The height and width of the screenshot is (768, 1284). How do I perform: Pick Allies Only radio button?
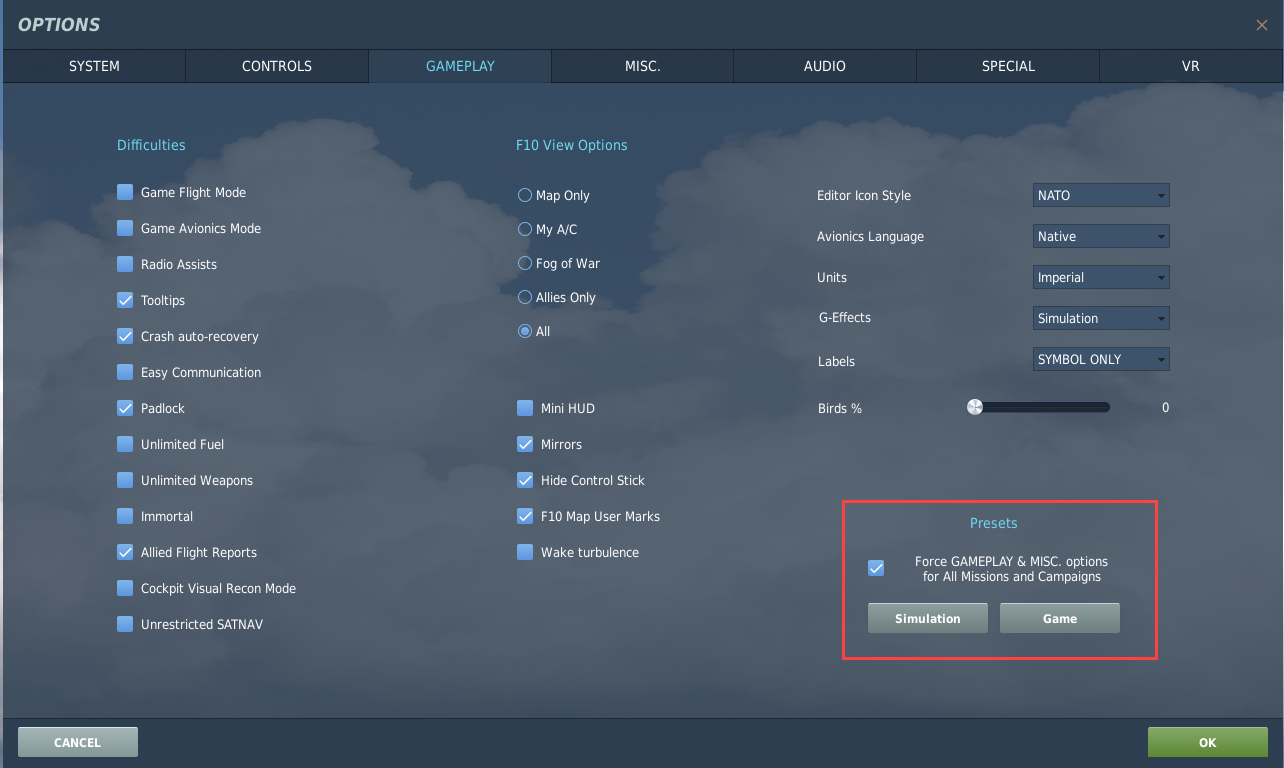click(x=525, y=297)
